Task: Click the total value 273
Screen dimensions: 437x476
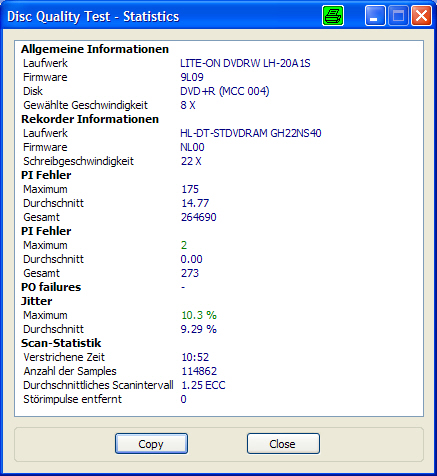Action: point(190,273)
